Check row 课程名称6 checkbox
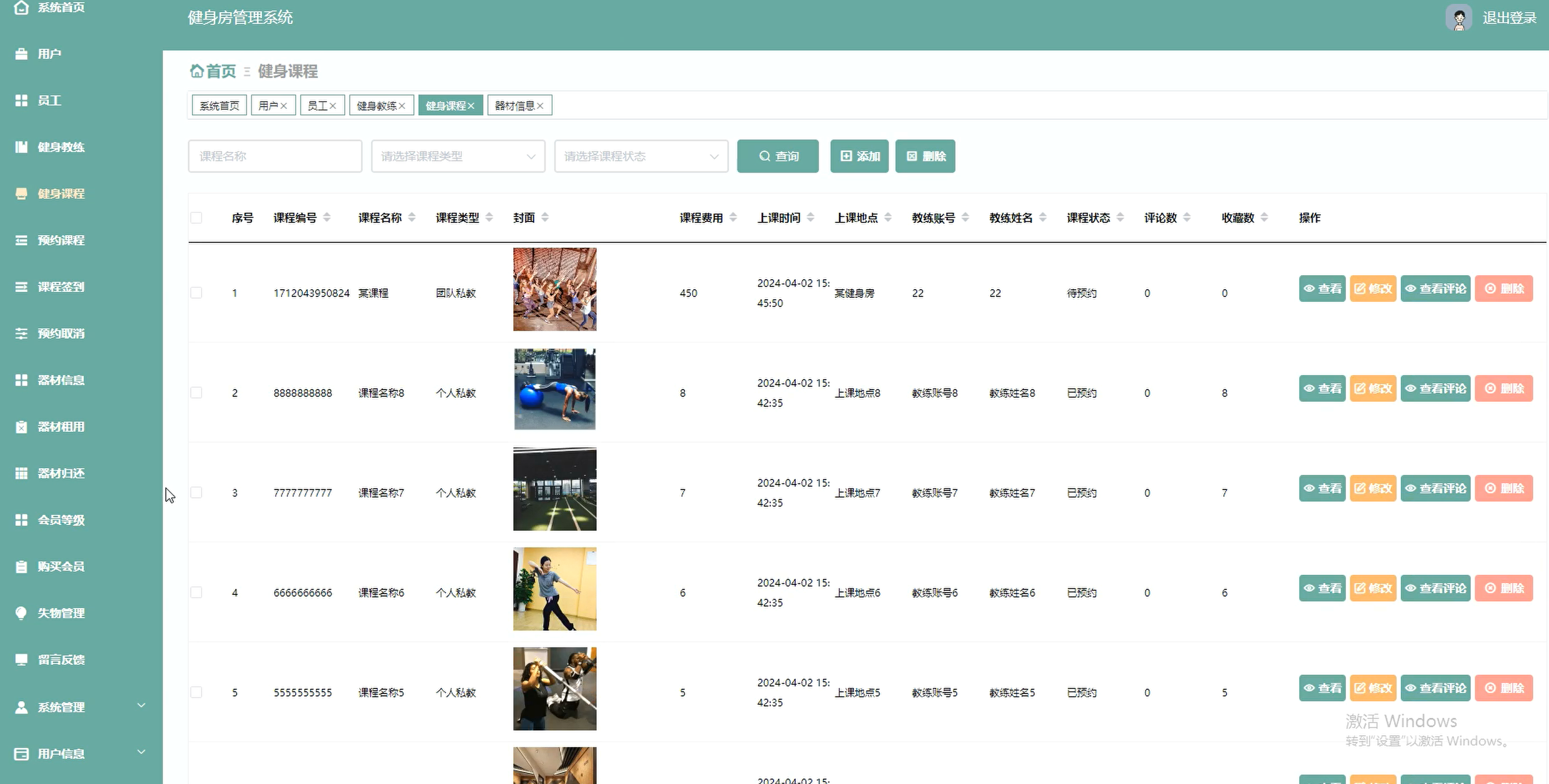The width and height of the screenshot is (1549, 784). (x=196, y=592)
